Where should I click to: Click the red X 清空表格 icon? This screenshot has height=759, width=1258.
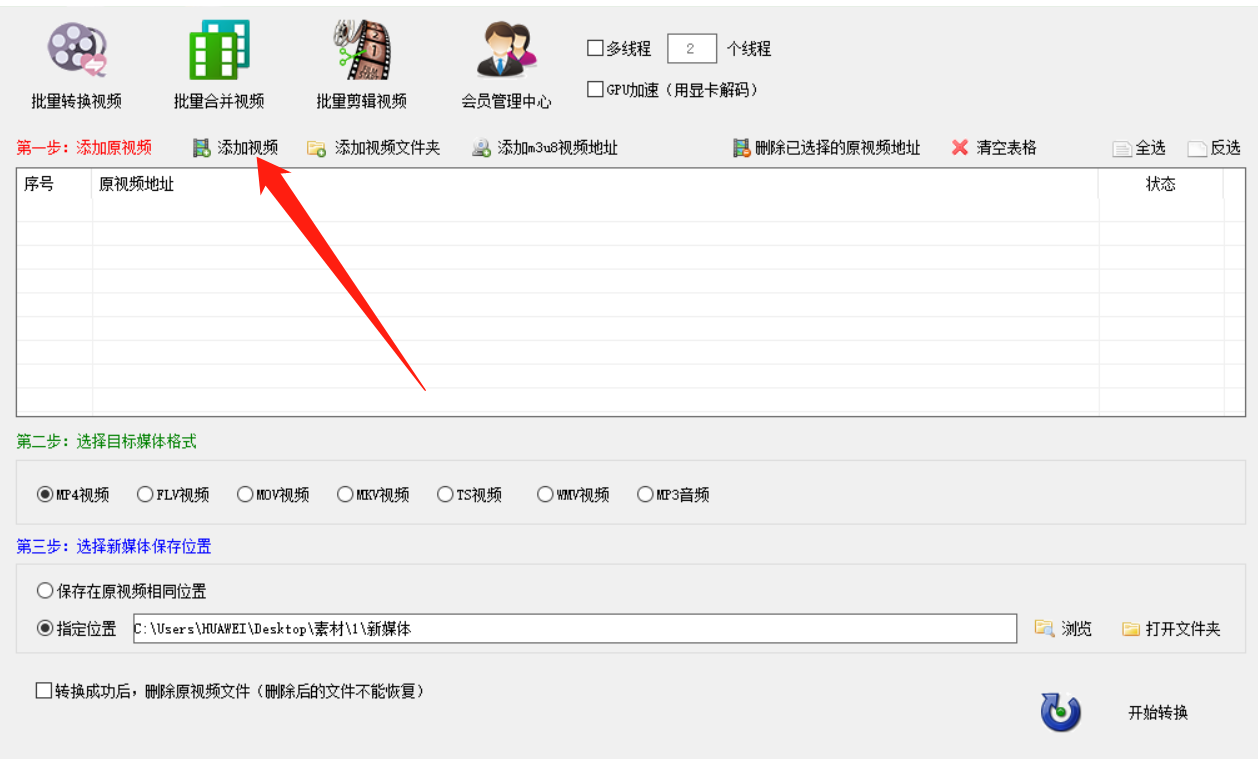(960, 148)
